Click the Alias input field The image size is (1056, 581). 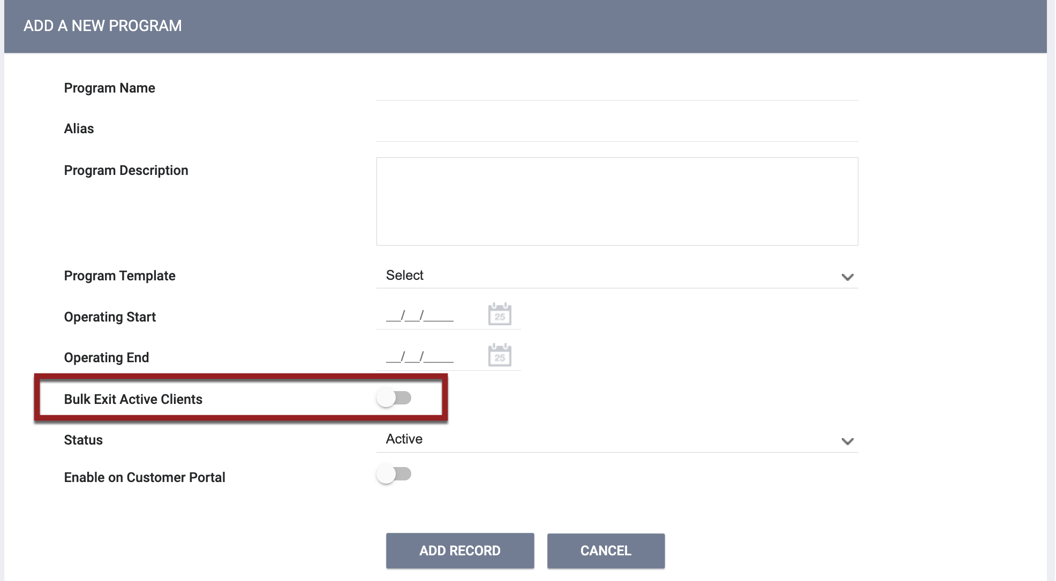[x=617, y=133]
